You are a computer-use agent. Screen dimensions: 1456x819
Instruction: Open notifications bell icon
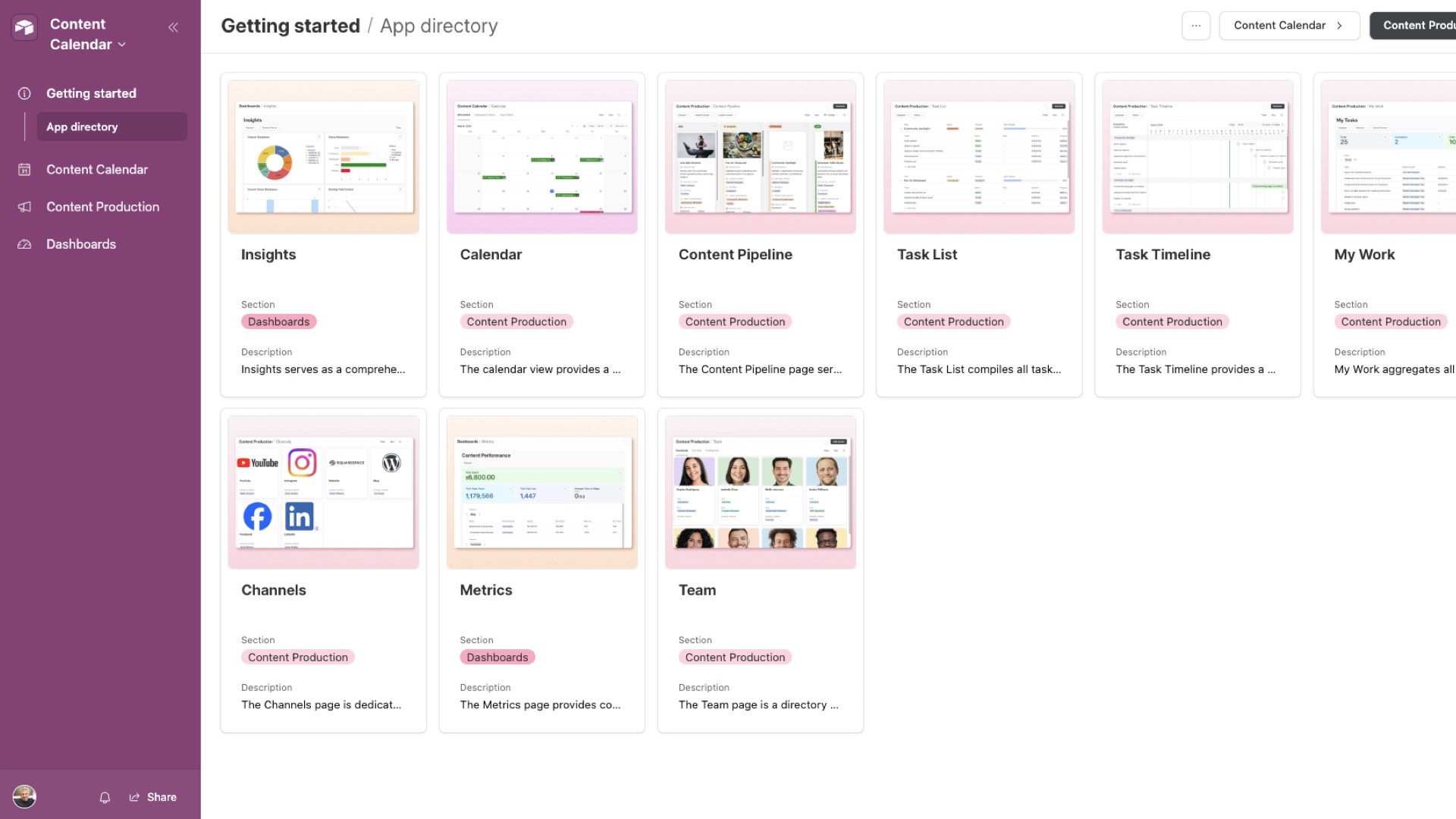point(105,797)
